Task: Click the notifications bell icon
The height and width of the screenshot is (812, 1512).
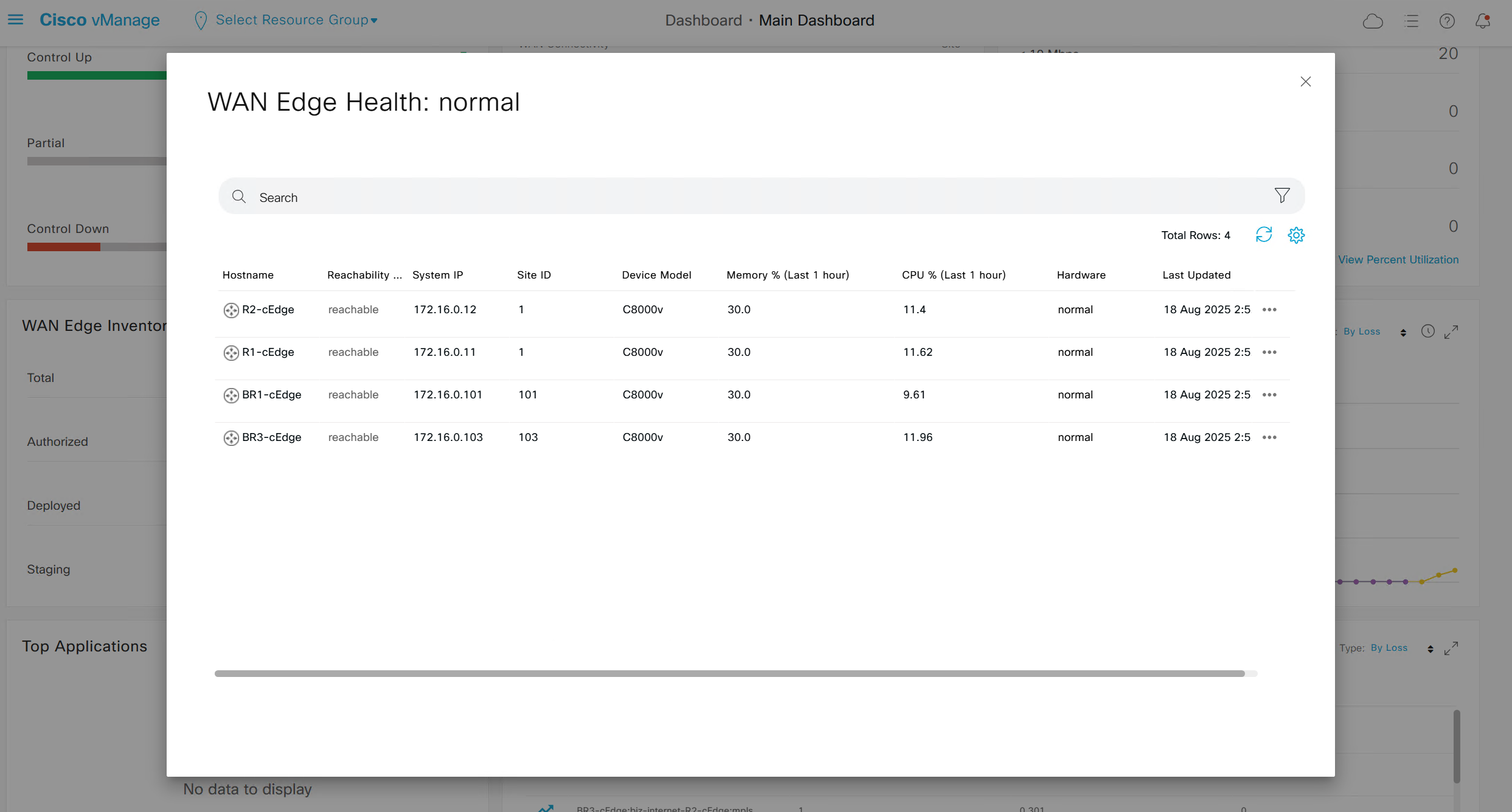Action: point(1483,21)
